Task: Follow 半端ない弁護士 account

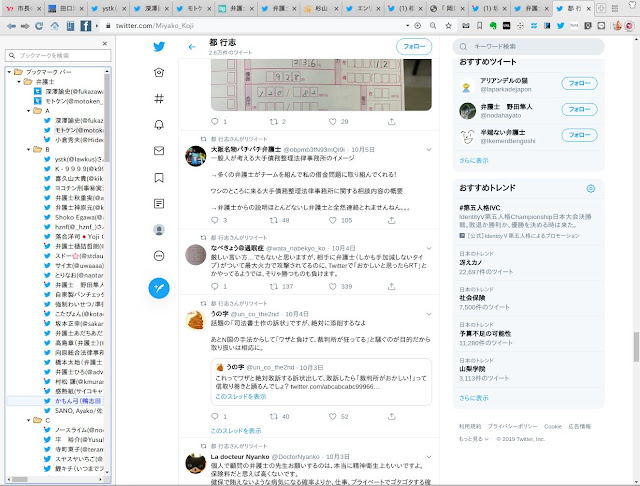Action: 579,135
